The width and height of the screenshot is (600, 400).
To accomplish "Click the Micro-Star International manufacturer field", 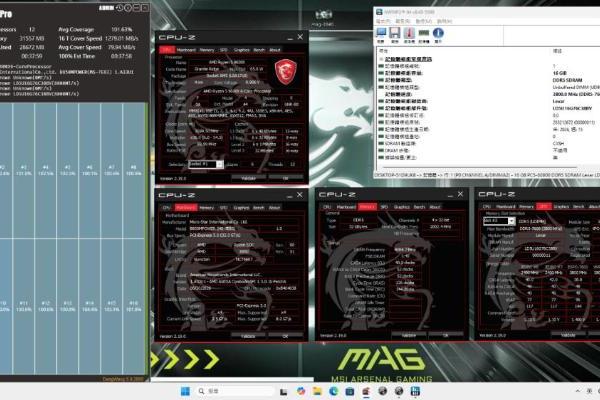I will pos(245,222).
